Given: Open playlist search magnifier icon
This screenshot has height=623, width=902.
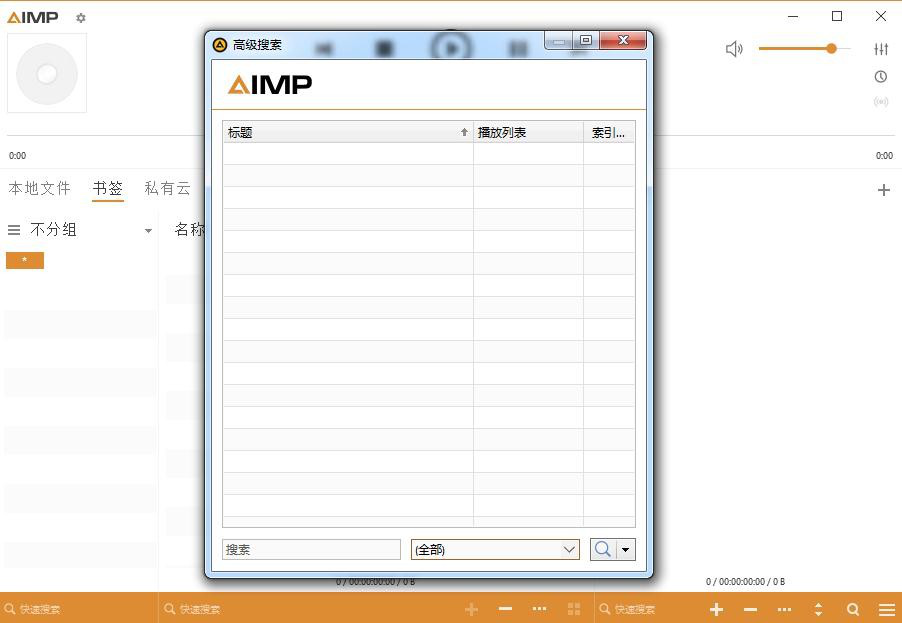Looking at the screenshot, I should pyautogui.click(x=853, y=609).
